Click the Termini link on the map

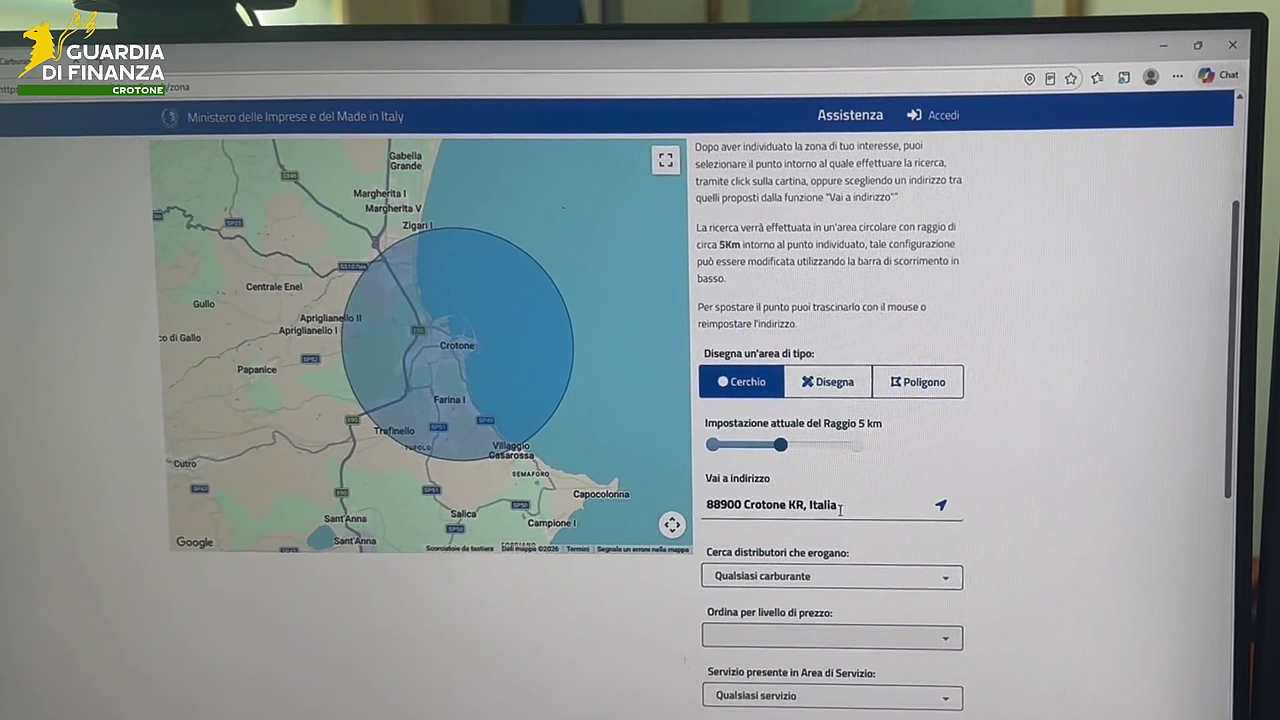pos(578,549)
